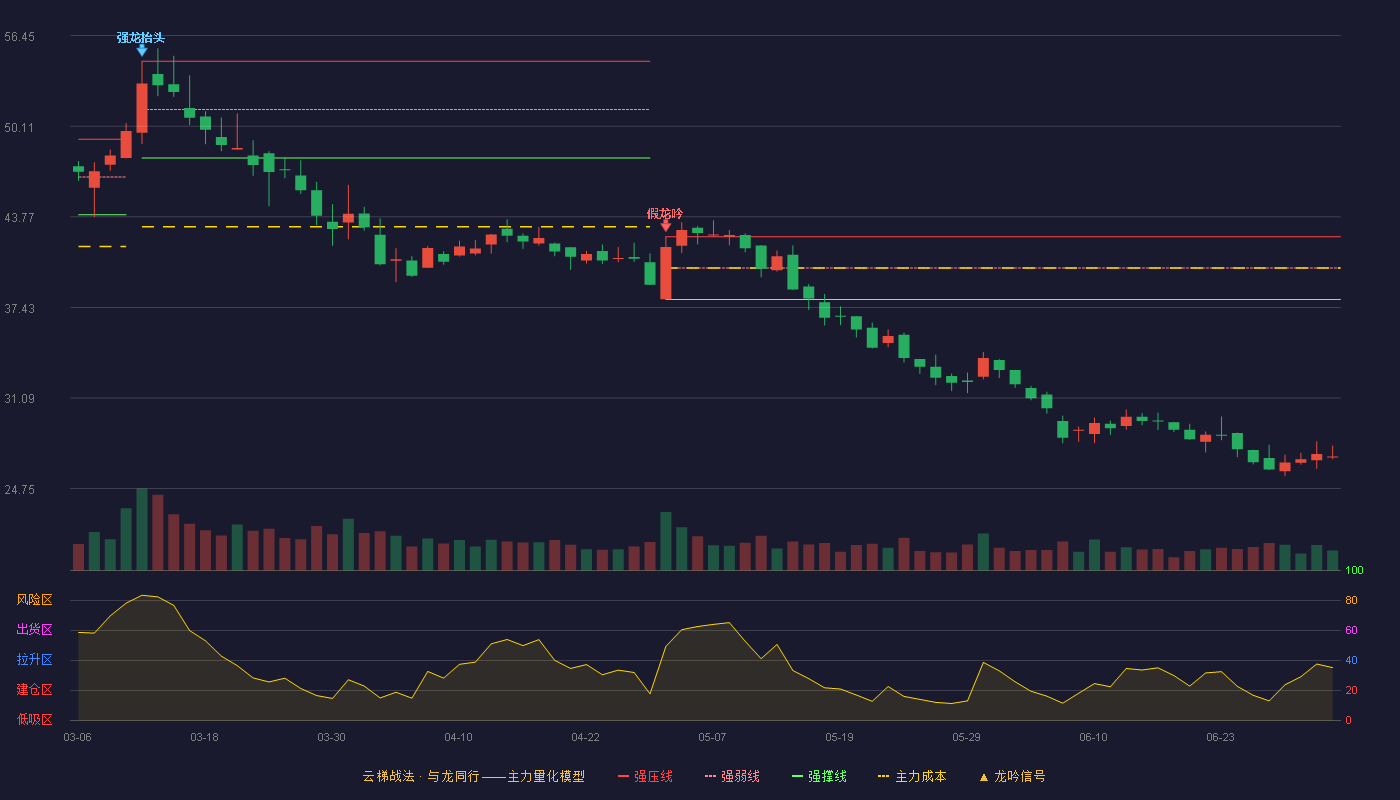Click the blue arrow under 强龙抬头

142,50
